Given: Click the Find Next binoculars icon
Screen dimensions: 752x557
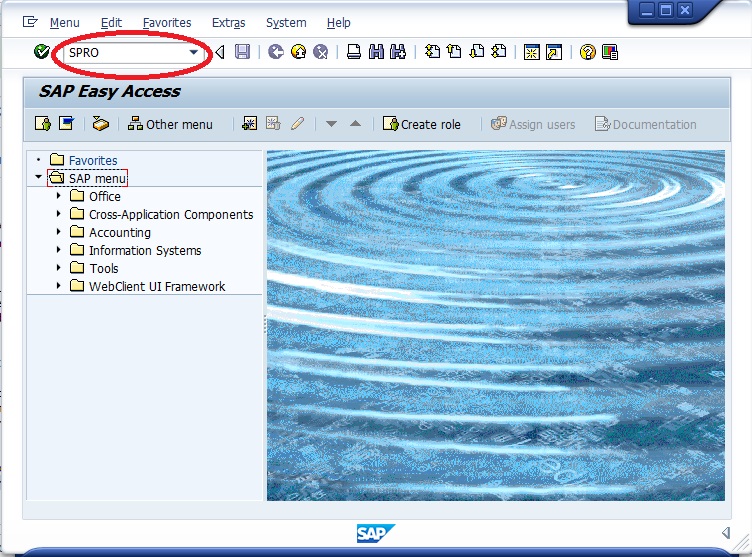Looking at the screenshot, I should click(398, 51).
